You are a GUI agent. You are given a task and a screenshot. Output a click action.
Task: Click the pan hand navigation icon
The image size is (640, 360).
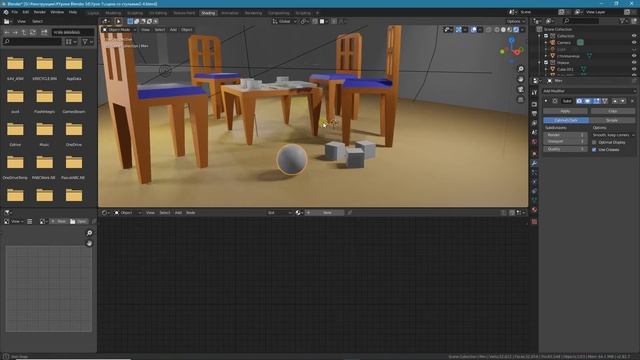tap(520, 79)
